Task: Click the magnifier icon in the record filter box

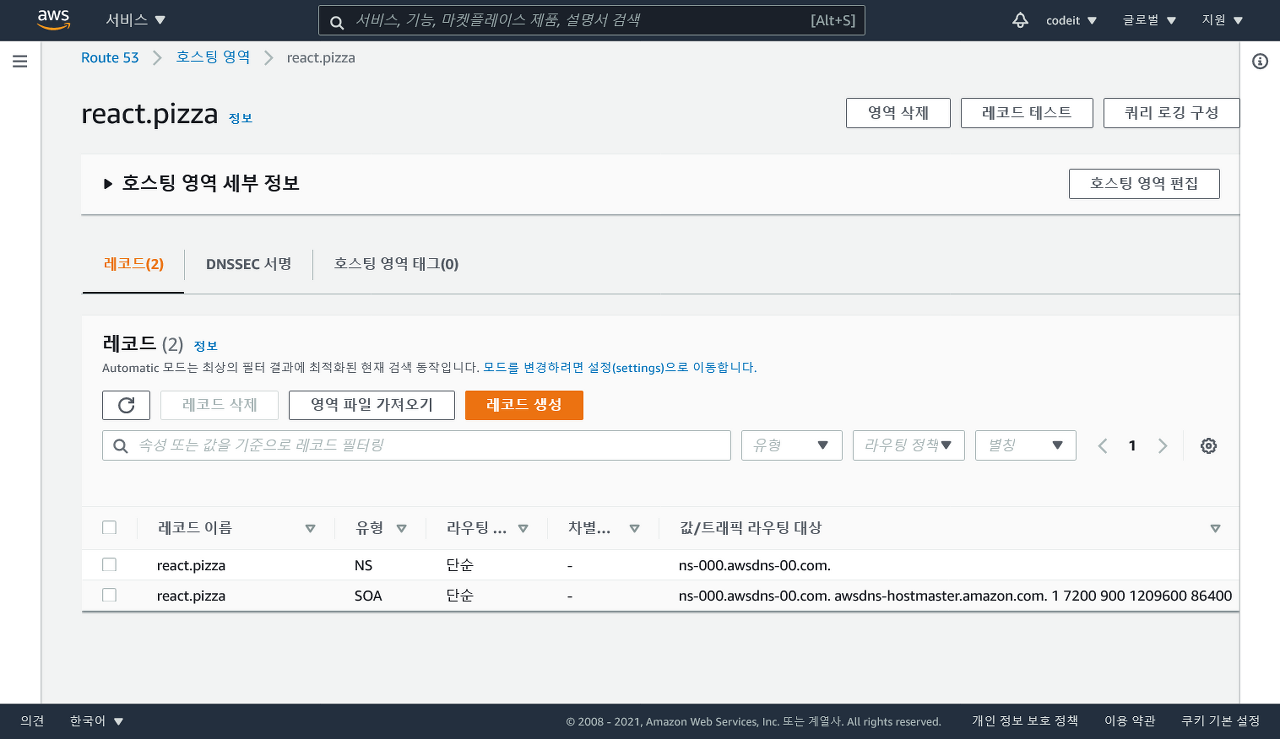Action: [x=120, y=446]
